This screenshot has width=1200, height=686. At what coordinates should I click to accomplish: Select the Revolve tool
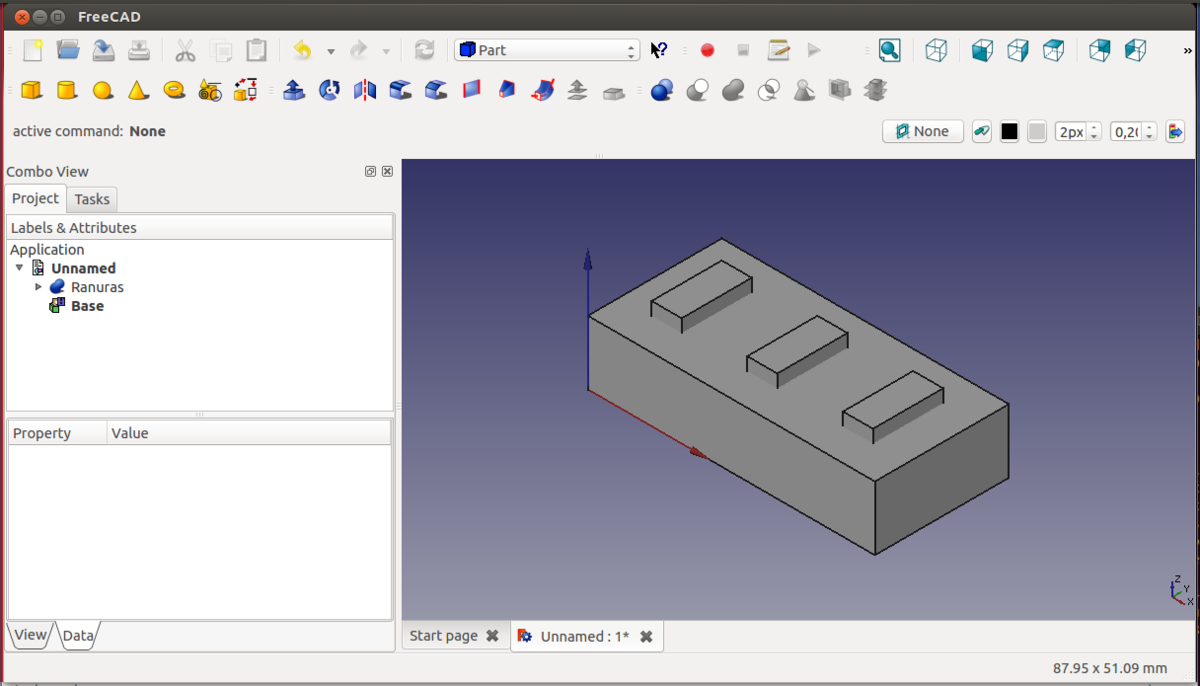pos(329,91)
